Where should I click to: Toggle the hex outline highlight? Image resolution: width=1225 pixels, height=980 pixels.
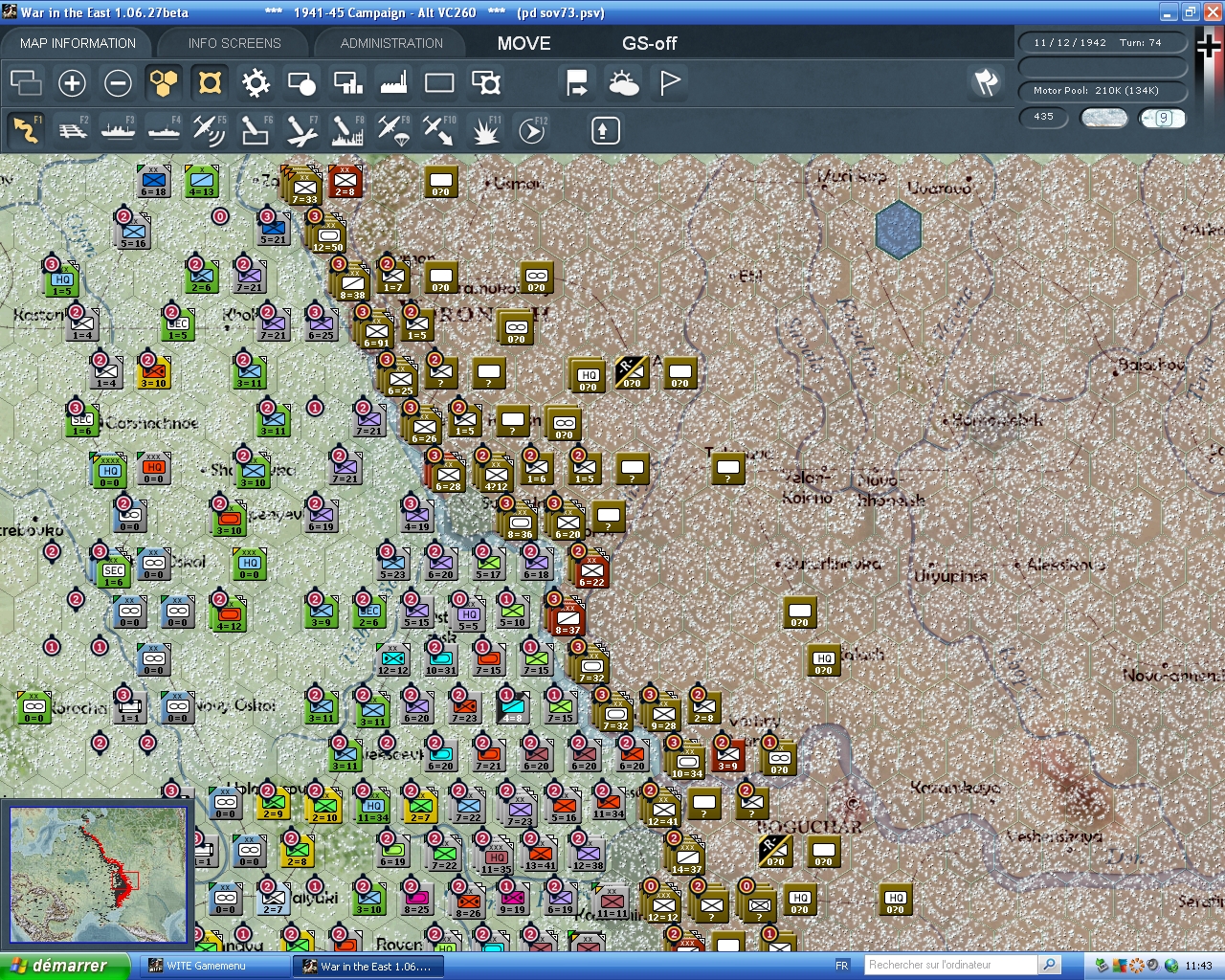click(x=210, y=83)
